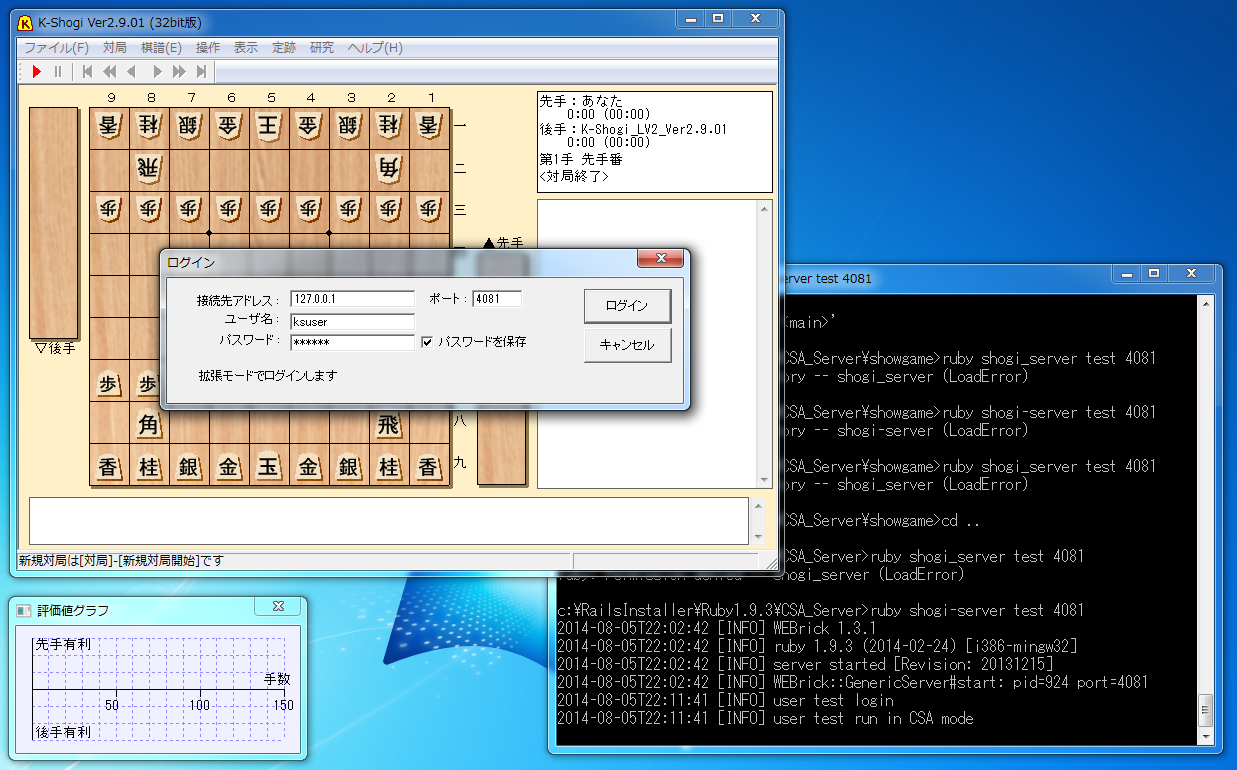Viewport: 1237px width, 770px height.
Task: Click the キャンセル button
Action: click(627, 345)
